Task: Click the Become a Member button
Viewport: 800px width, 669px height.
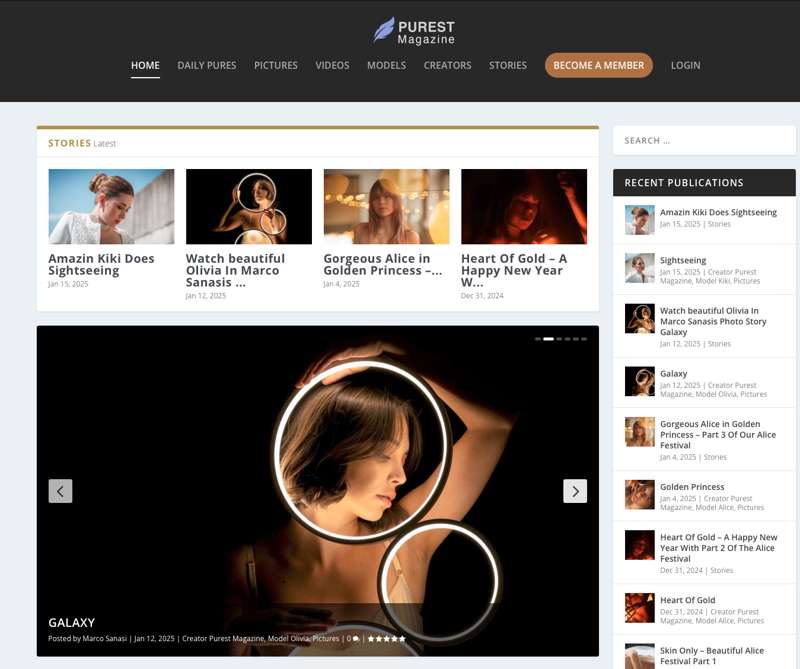Action: 599,65
